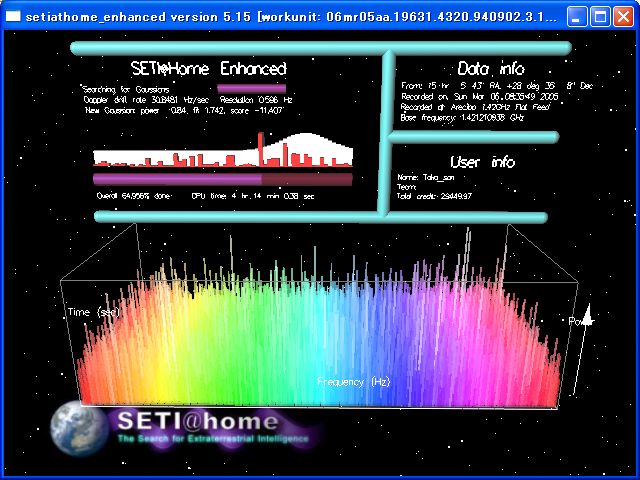This screenshot has height=480, width=640.
Task: Click the 'From: 15 hr' RA/Dec coordinates line
Action: (497, 86)
